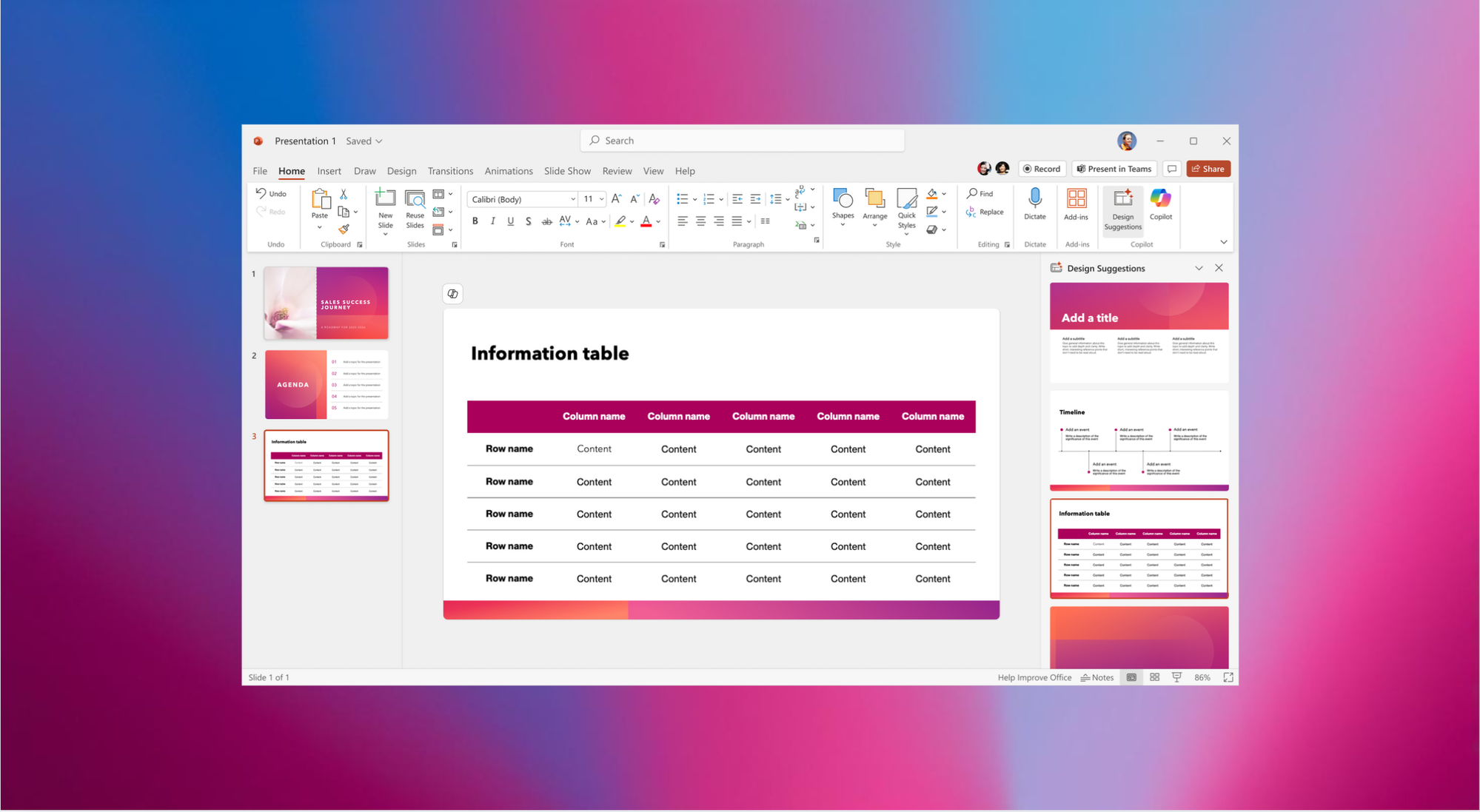1480x812 pixels.
Task: Click the Present in Teams button
Action: coord(1114,169)
